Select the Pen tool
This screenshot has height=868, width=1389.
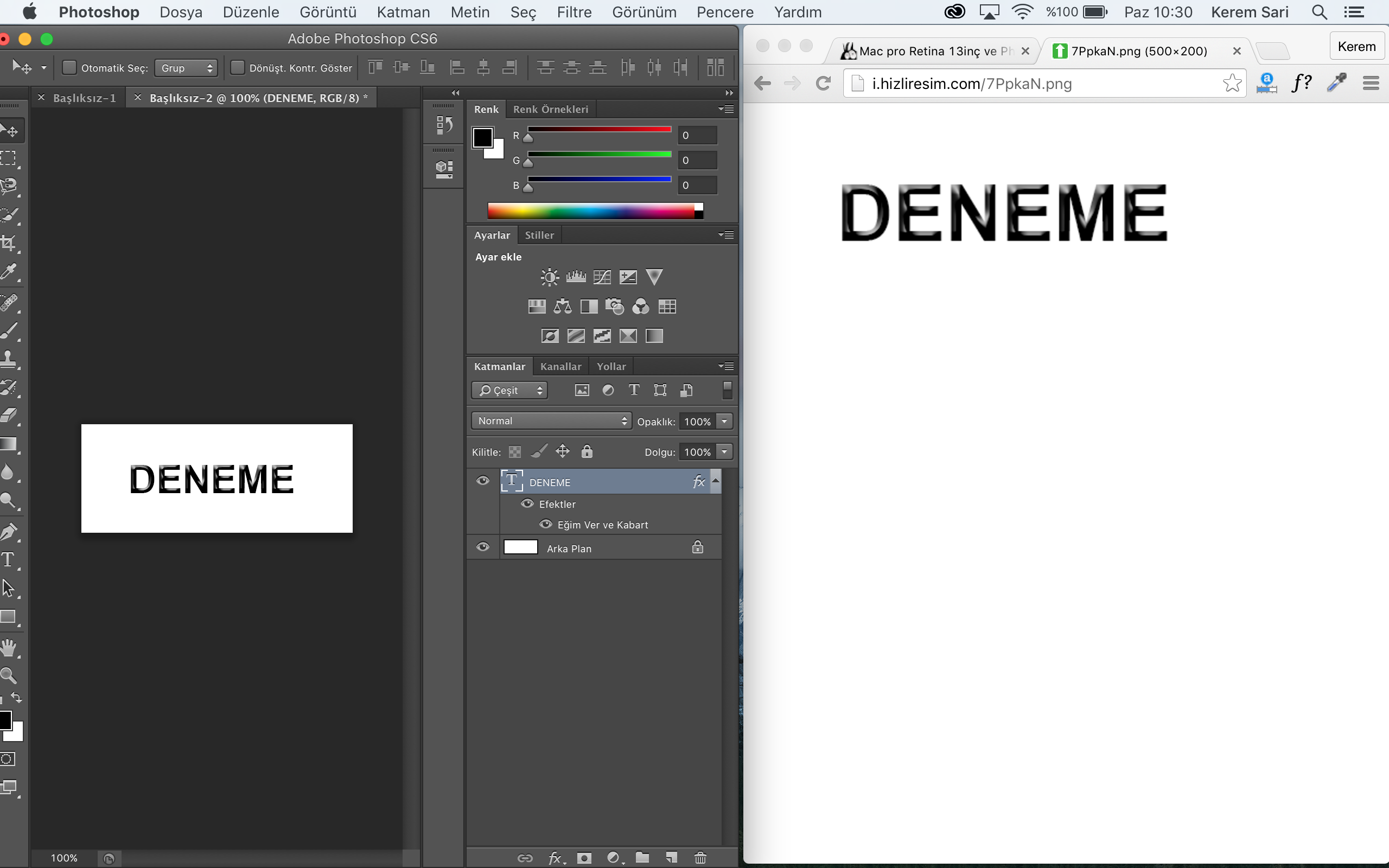[9, 532]
